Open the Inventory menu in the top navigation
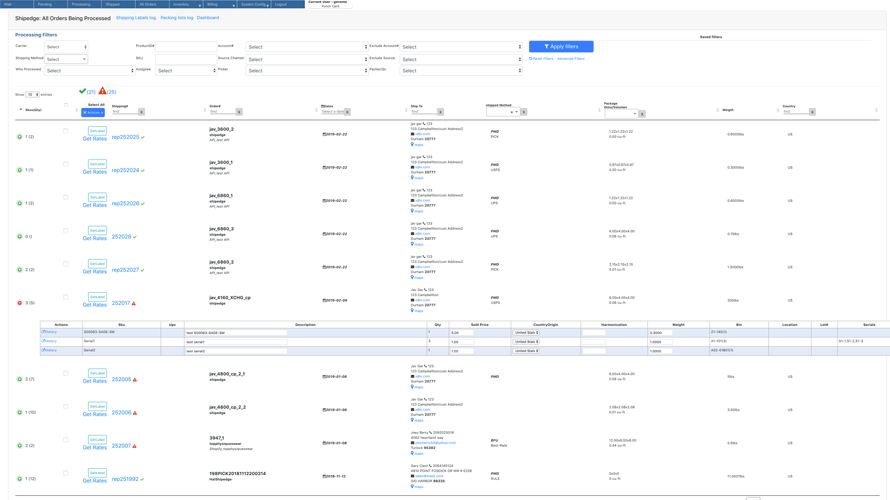This screenshot has height=500, width=890. point(182,4)
